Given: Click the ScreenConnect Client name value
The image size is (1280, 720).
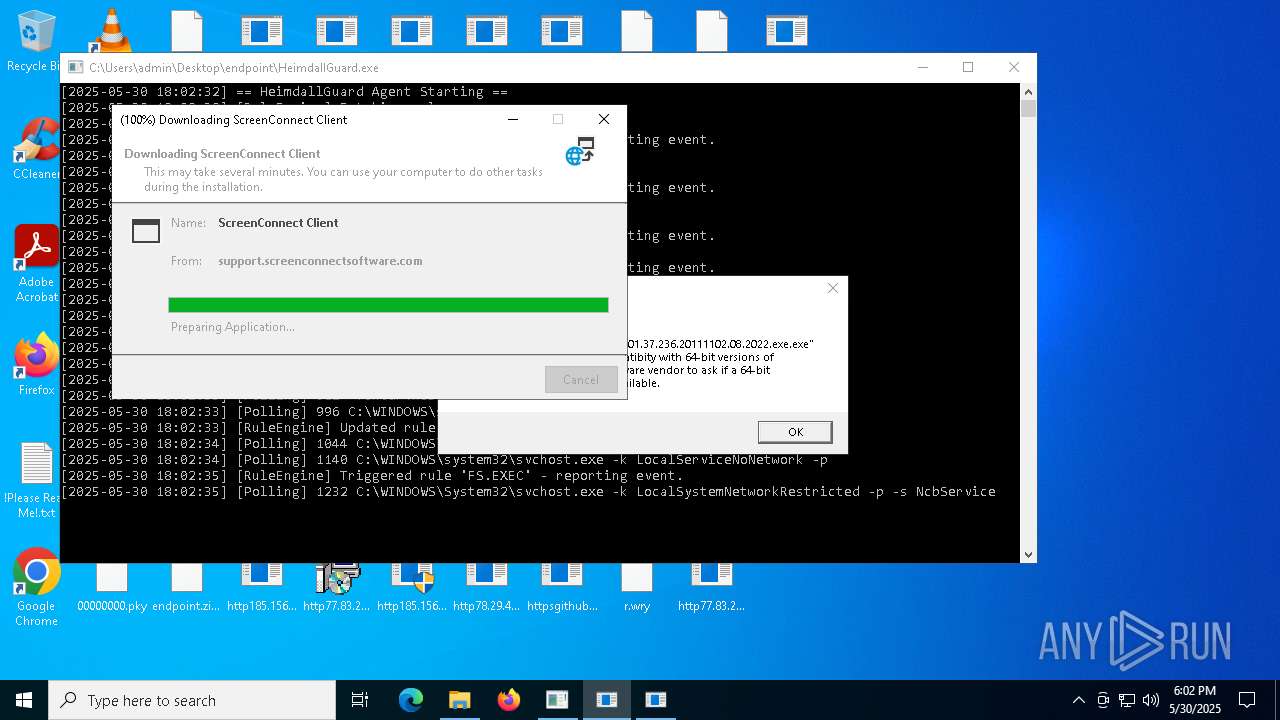Looking at the screenshot, I should (x=278, y=223).
